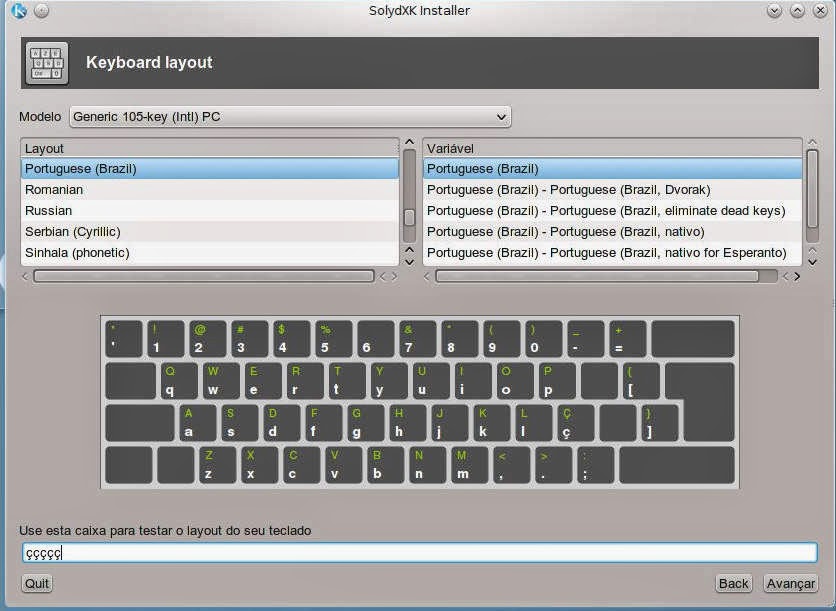The height and width of the screenshot is (611, 836).
Task: Click the KDE window menu icon in the title bar
Action: tap(19, 11)
